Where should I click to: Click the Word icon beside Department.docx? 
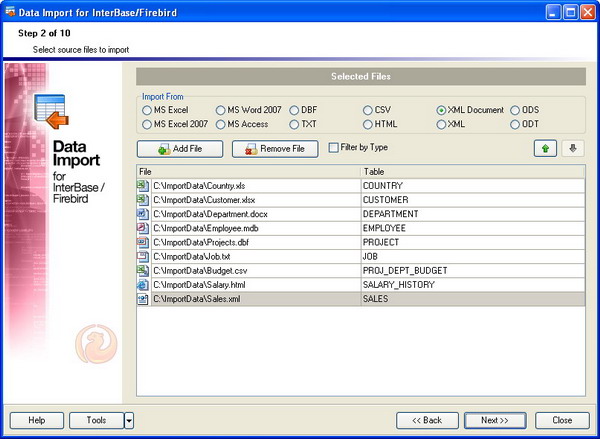tap(143, 214)
